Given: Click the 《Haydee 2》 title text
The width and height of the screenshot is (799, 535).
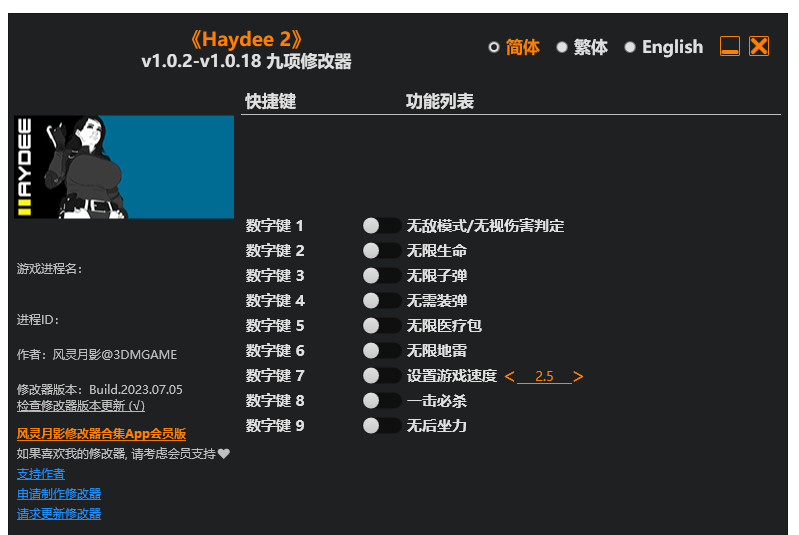Looking at the screenshot, I should [246, 39].
